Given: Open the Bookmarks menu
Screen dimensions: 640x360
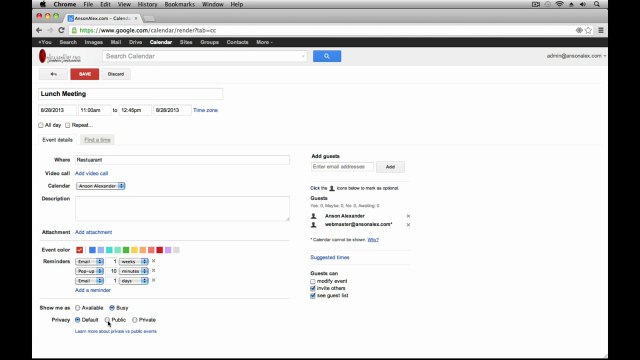Looking at the screenshot, I should coord(180,4).
